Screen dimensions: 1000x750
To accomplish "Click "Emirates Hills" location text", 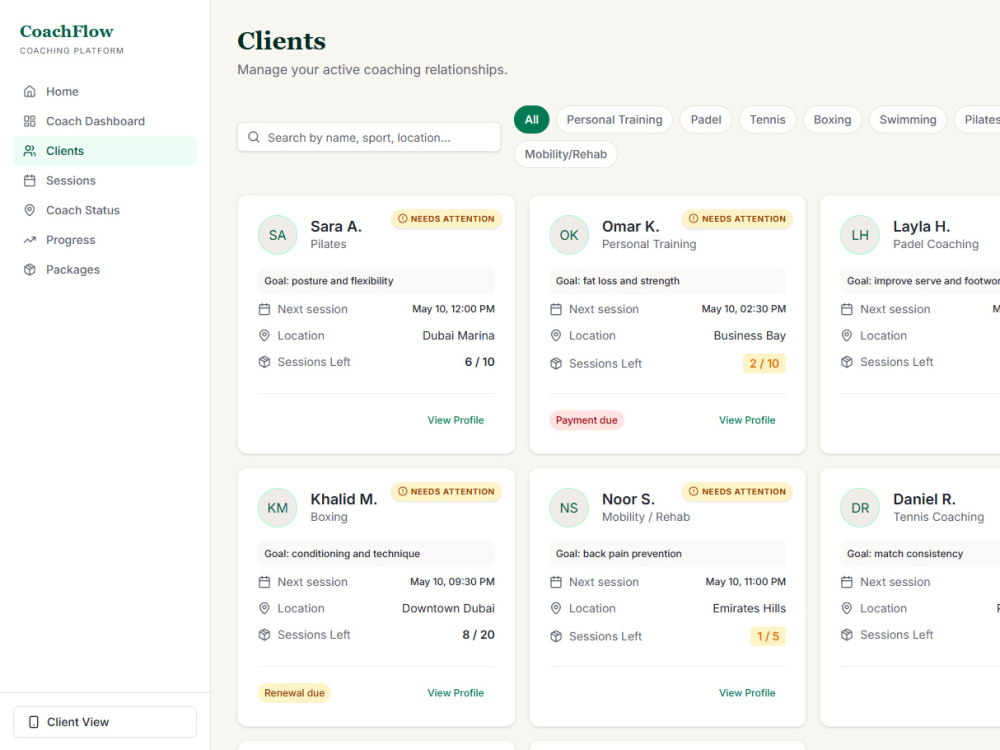I will [749, 608].
